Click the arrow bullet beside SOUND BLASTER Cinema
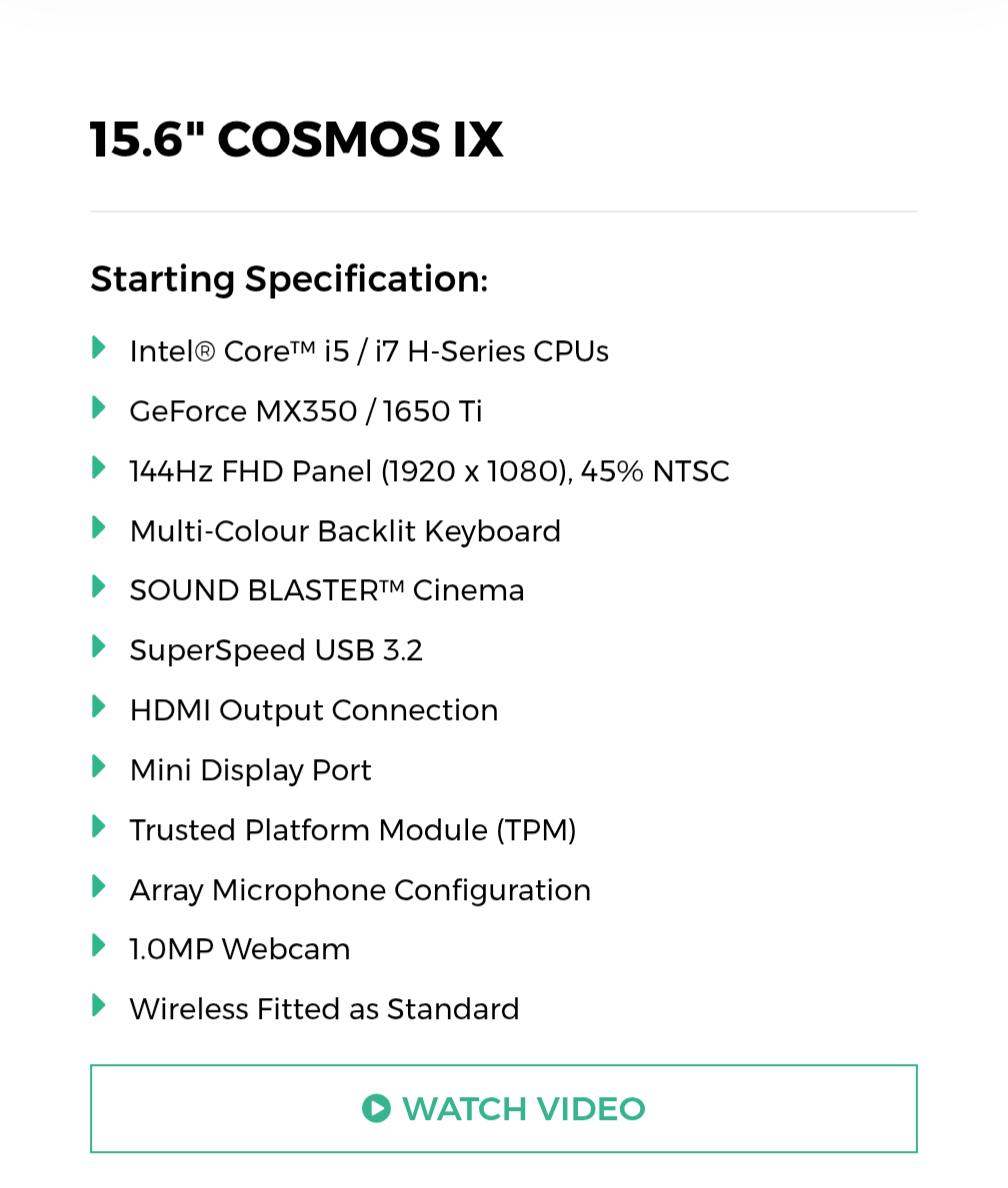Image resolution: width=1008 pixels, height=1188 pixels. pos(99,586)
